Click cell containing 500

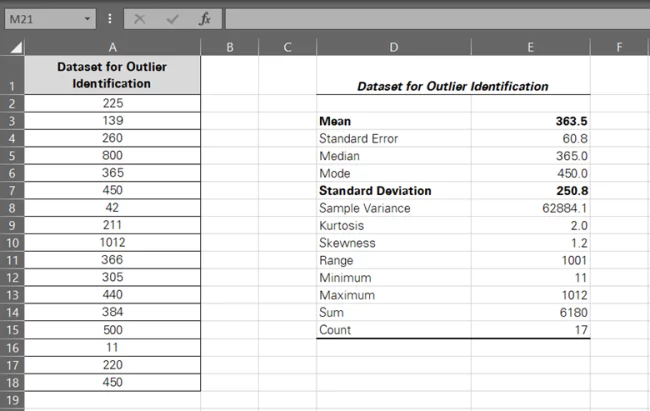[x=112, y=330]
